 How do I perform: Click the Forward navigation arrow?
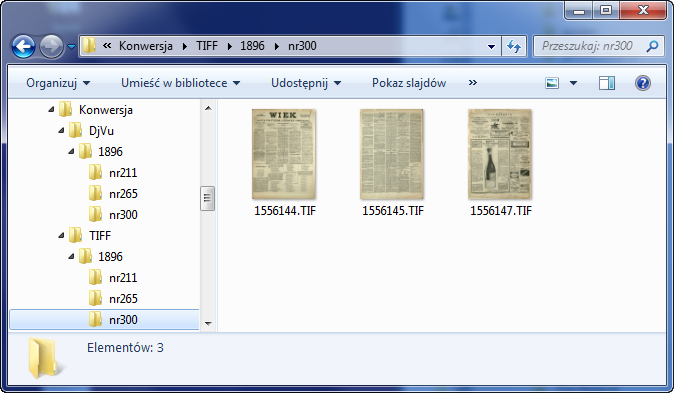point(52,46)
